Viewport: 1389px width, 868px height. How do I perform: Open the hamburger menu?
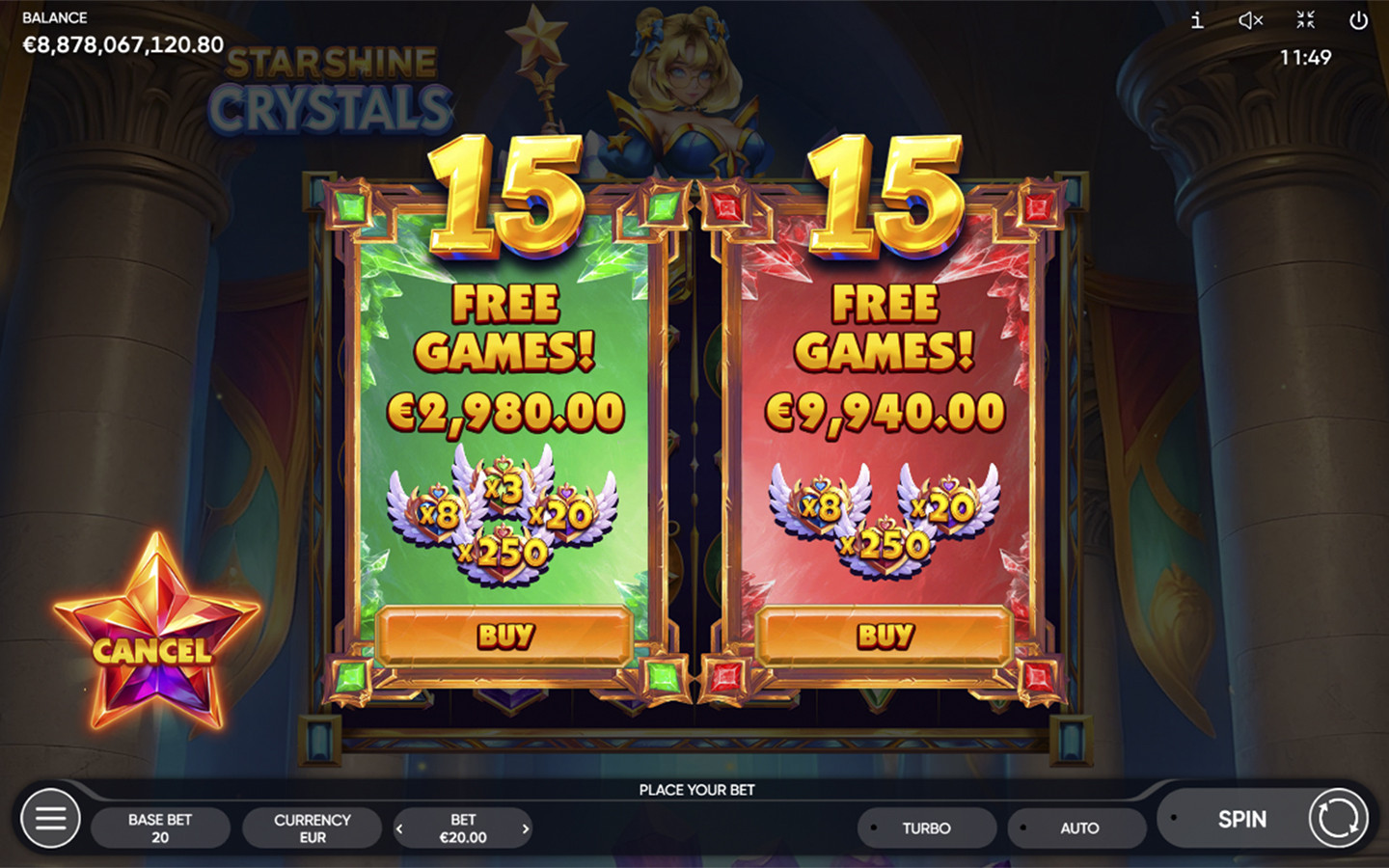coord(50,818)
